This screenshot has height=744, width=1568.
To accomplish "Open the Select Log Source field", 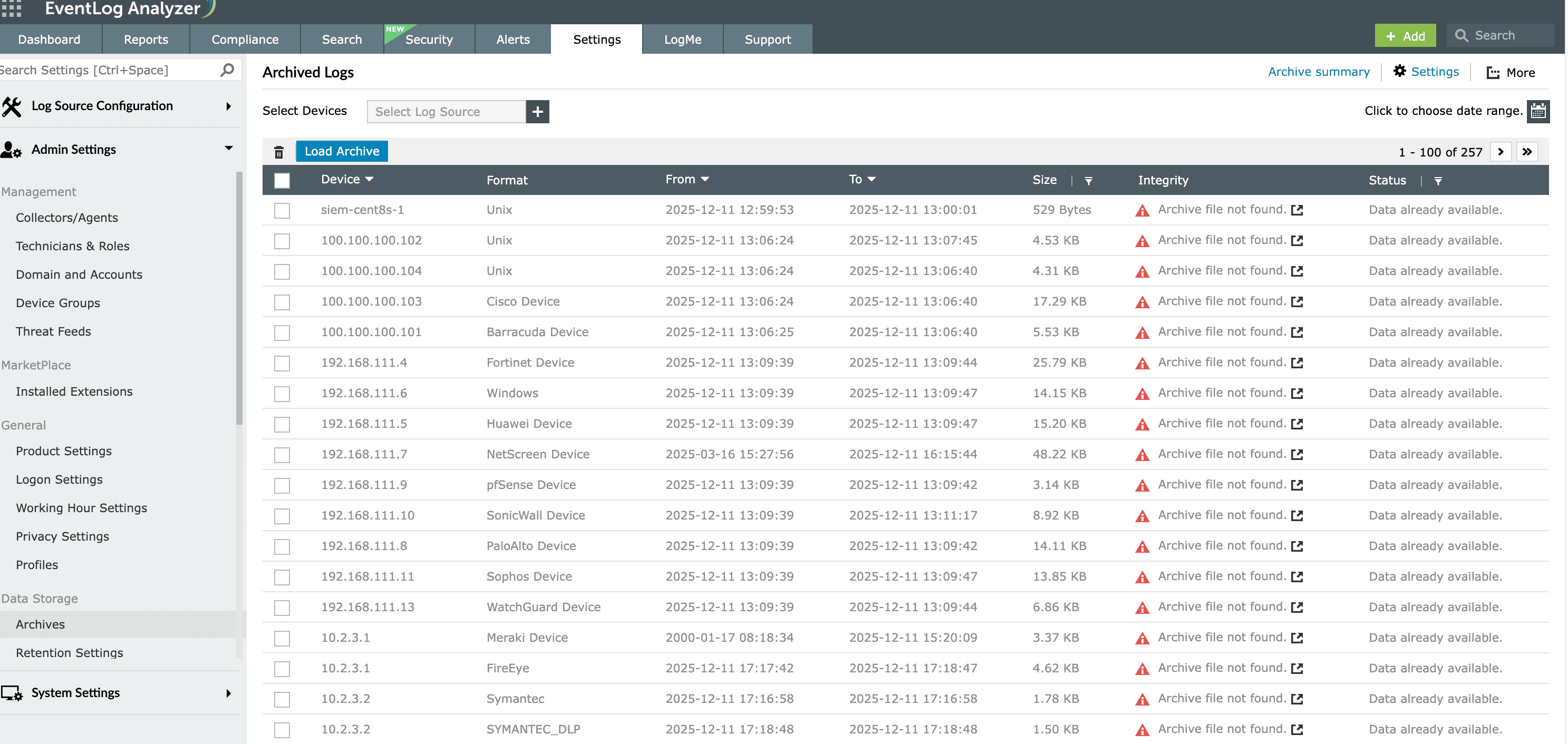I will (446, 111).
